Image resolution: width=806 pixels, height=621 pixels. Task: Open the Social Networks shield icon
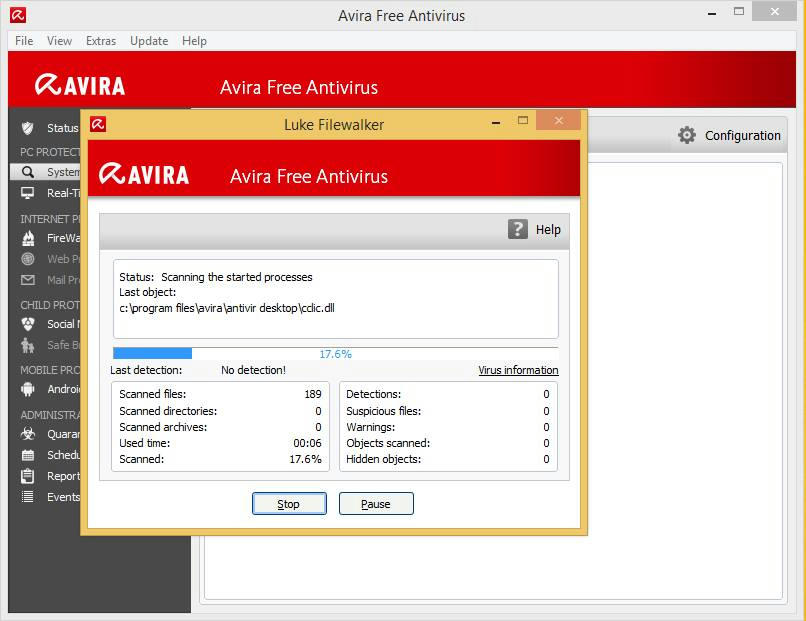coord(28,324)
